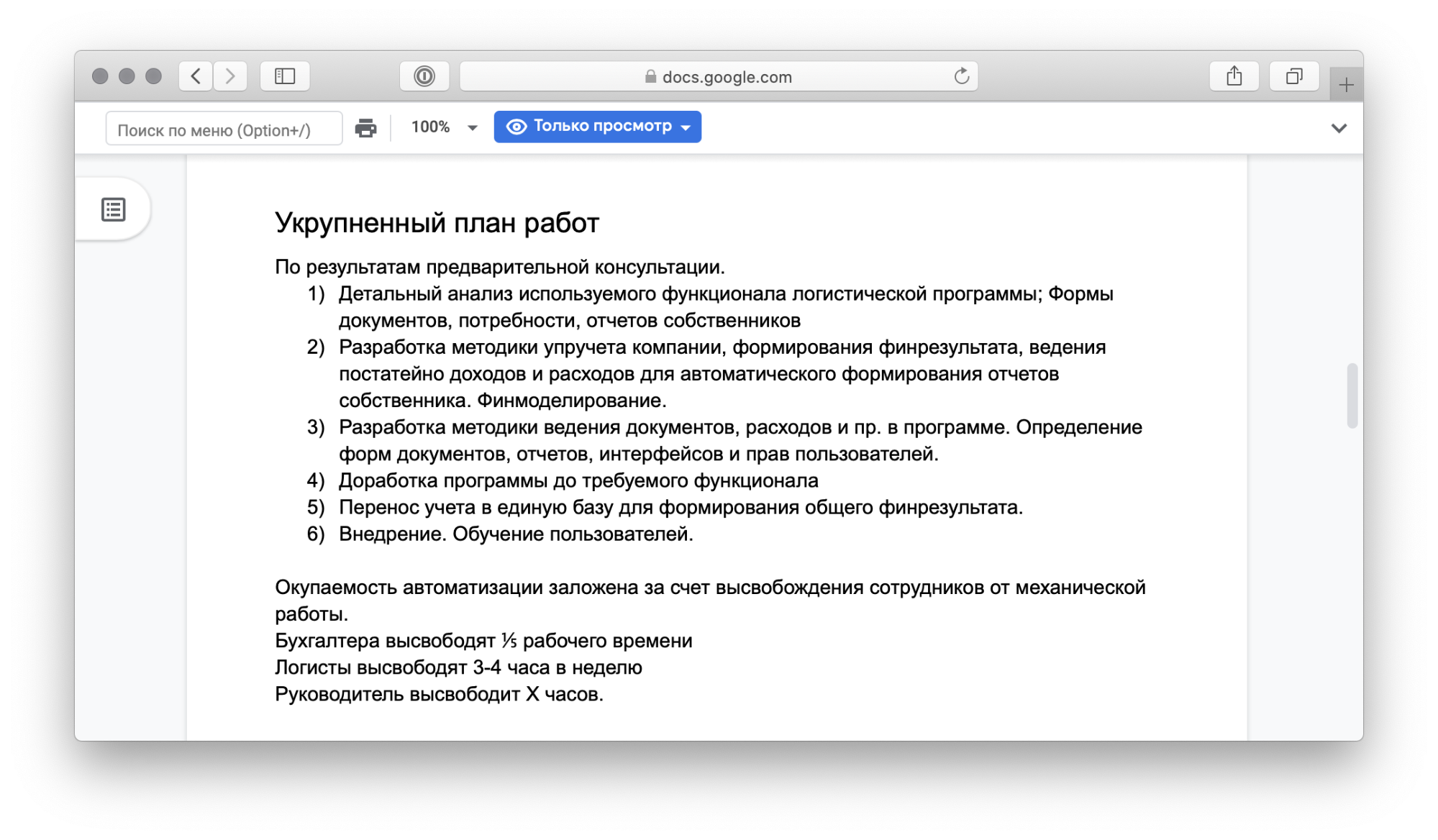The image size is (1438, 840).
Task: Click the document vertical scrollbar thumb
Action: click(x=1352, y=396)
